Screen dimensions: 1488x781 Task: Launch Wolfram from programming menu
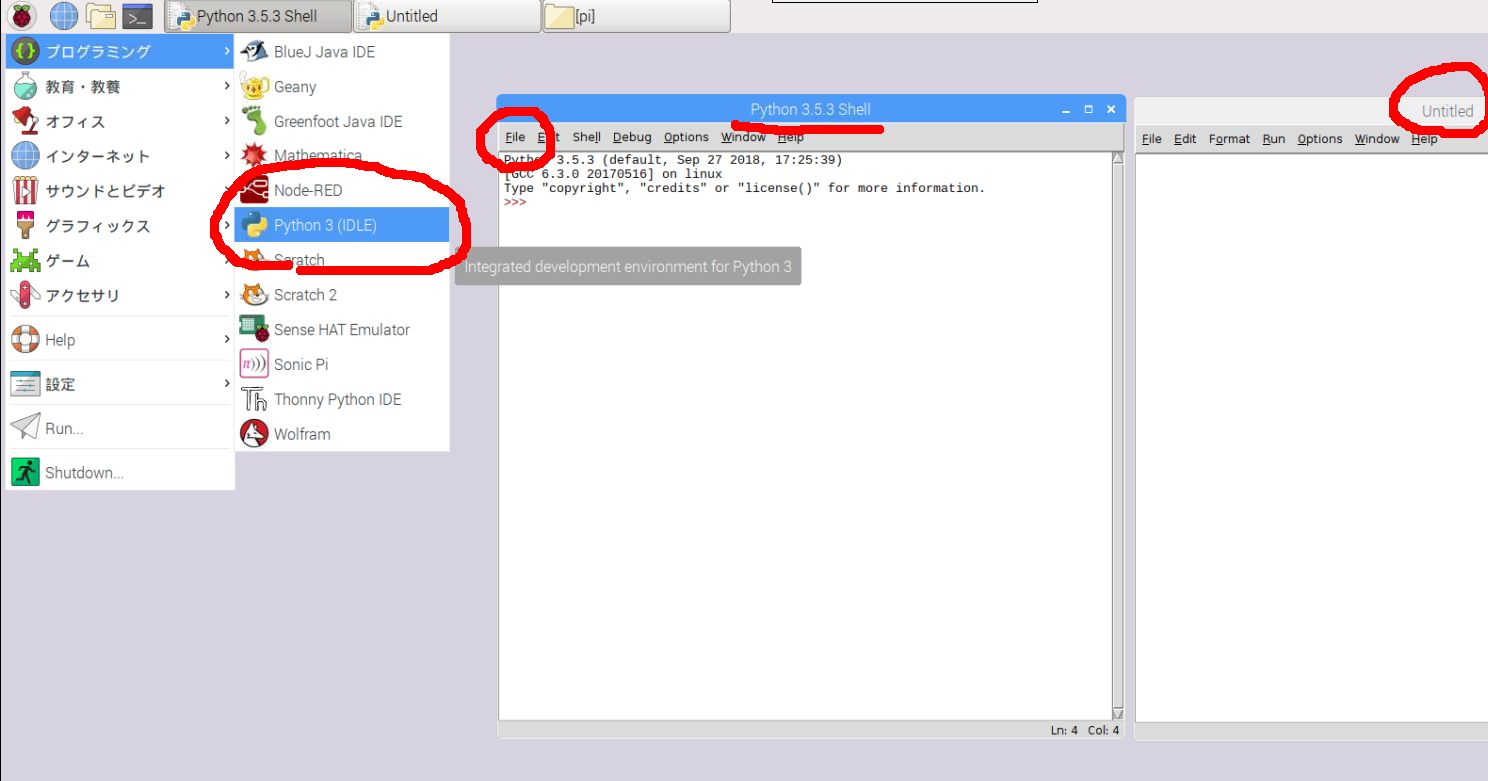point(301,434)
